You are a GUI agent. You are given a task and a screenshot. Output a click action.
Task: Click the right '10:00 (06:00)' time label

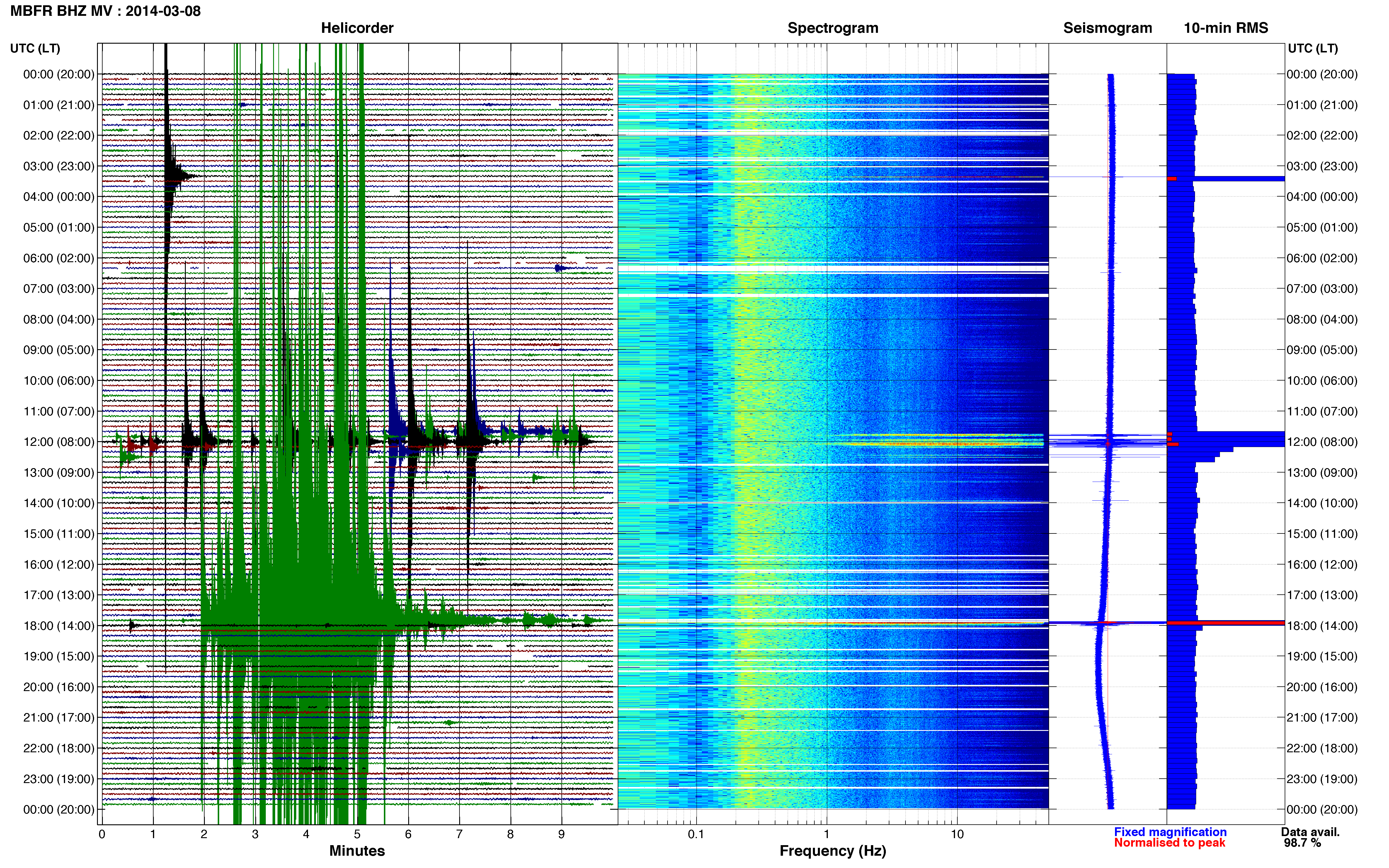tap(1322, 380)
